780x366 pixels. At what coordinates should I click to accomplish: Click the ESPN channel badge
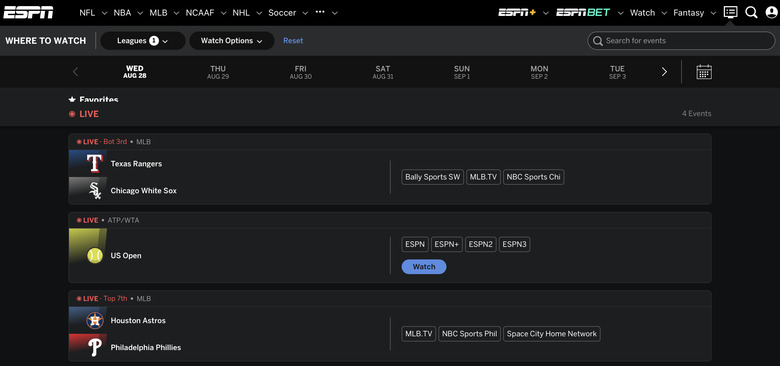pos(415,244)
